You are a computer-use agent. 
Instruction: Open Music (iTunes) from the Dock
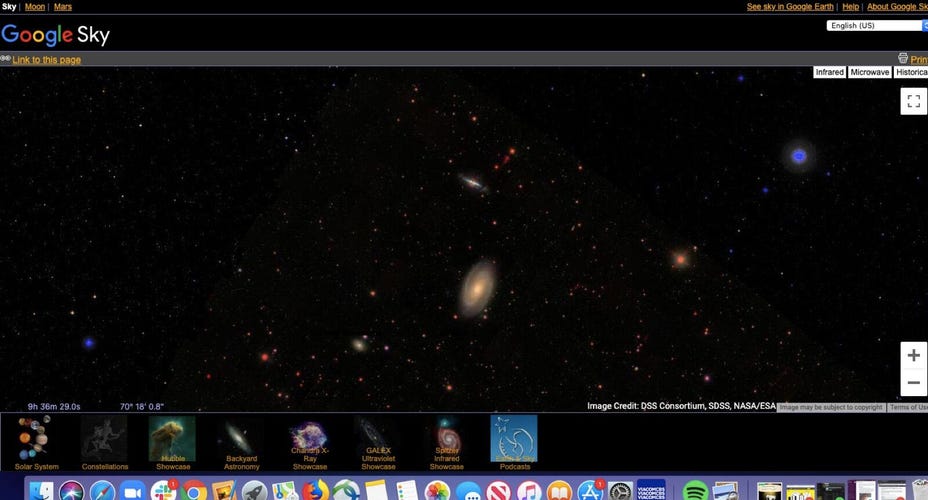pos(529,491)
